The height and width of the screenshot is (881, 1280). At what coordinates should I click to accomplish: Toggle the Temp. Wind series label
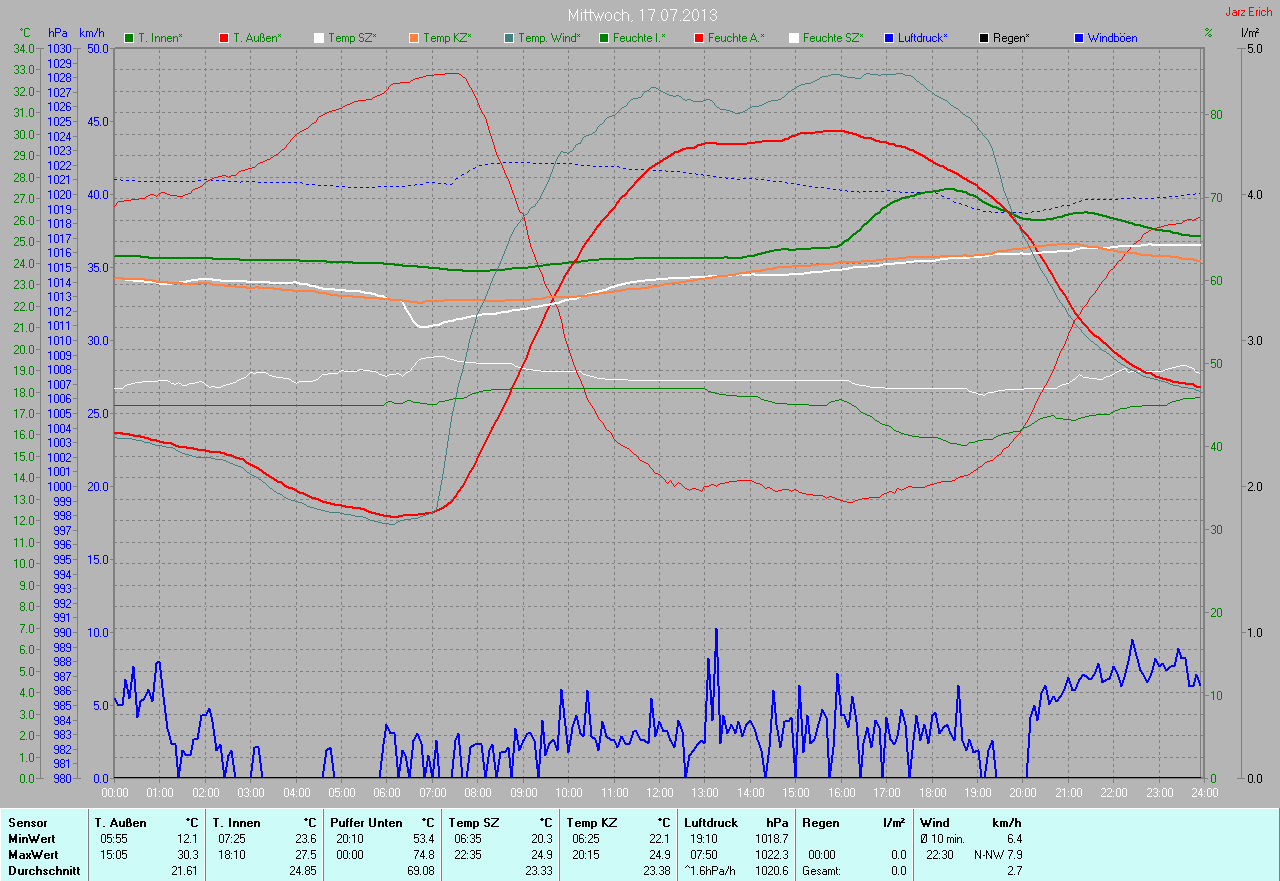[x=548, y=38]
